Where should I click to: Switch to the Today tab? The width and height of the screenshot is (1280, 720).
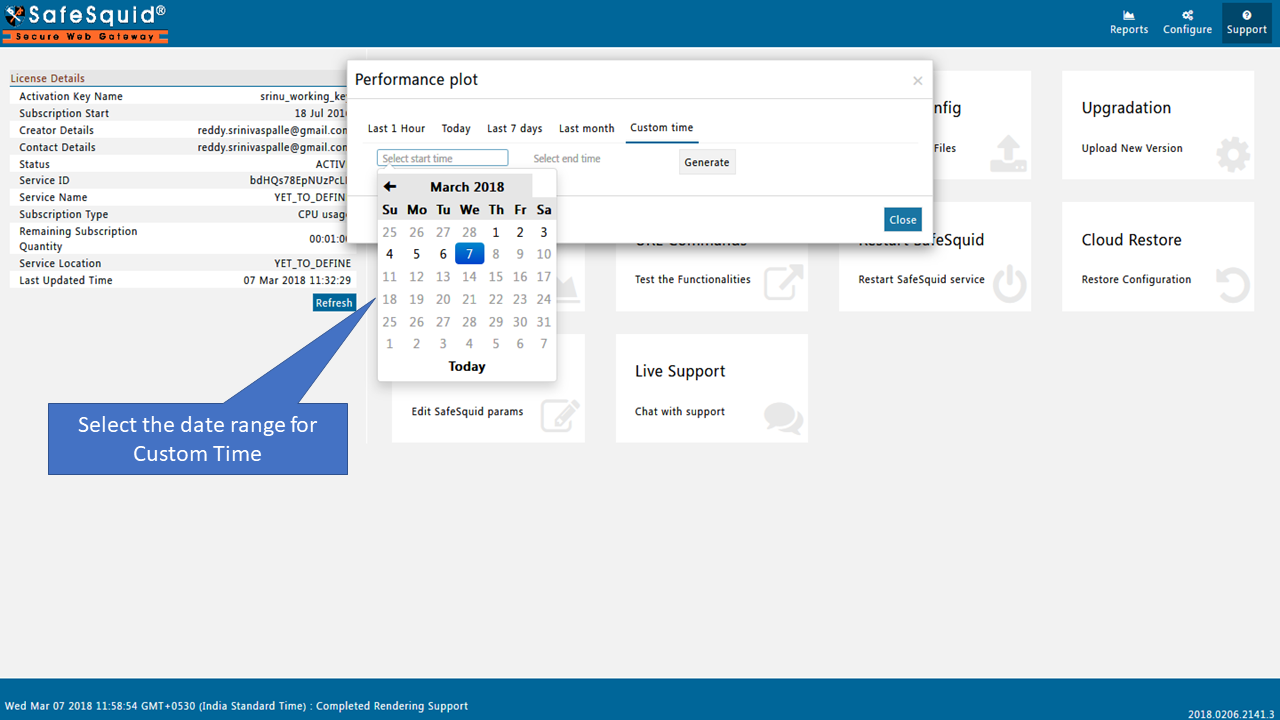click(456, 128)
